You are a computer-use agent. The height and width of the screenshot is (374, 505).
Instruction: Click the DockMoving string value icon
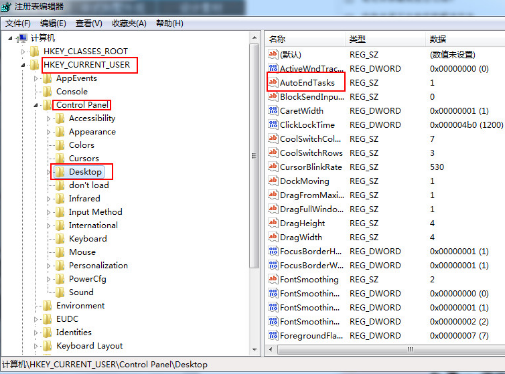[273, 181]
